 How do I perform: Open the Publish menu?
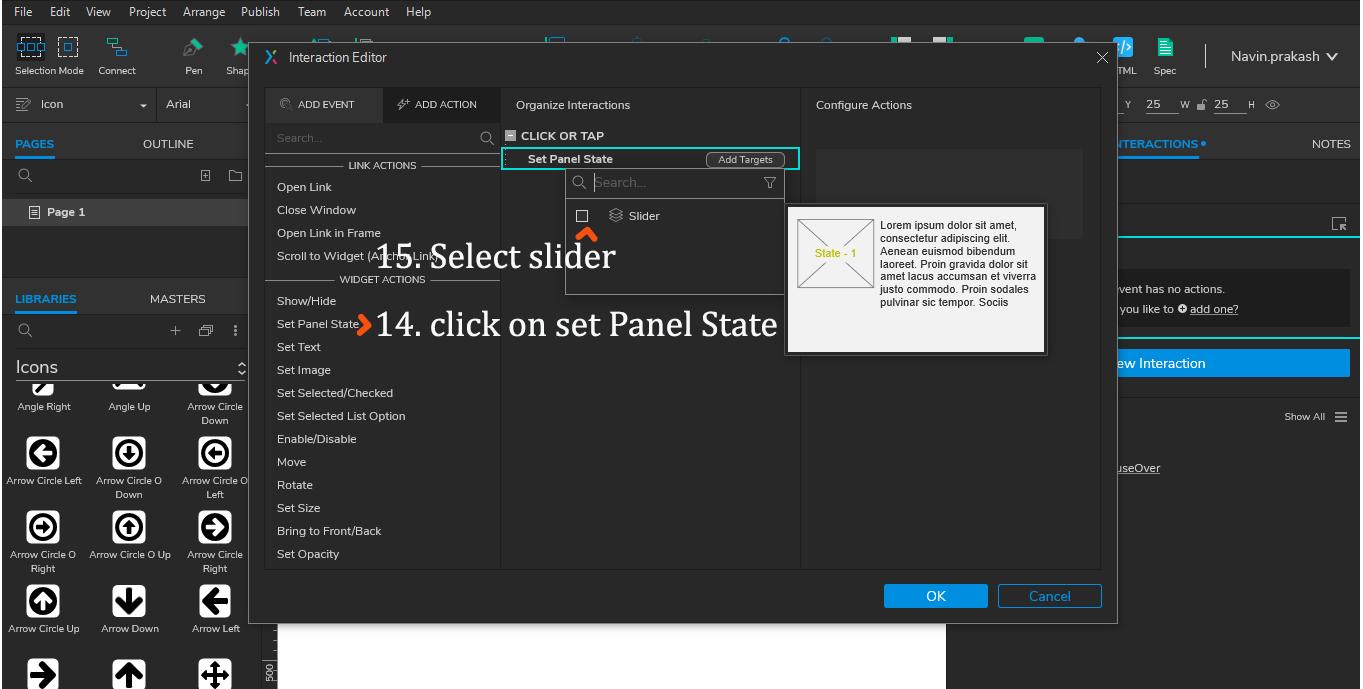(260, 12)
